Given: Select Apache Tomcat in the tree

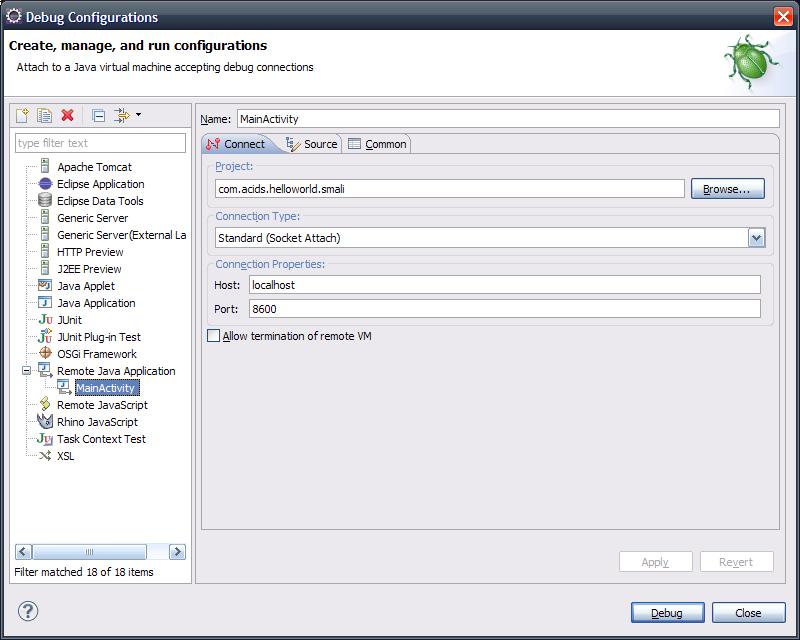Looking at the screenshot, I should click(x=94, y=167).
